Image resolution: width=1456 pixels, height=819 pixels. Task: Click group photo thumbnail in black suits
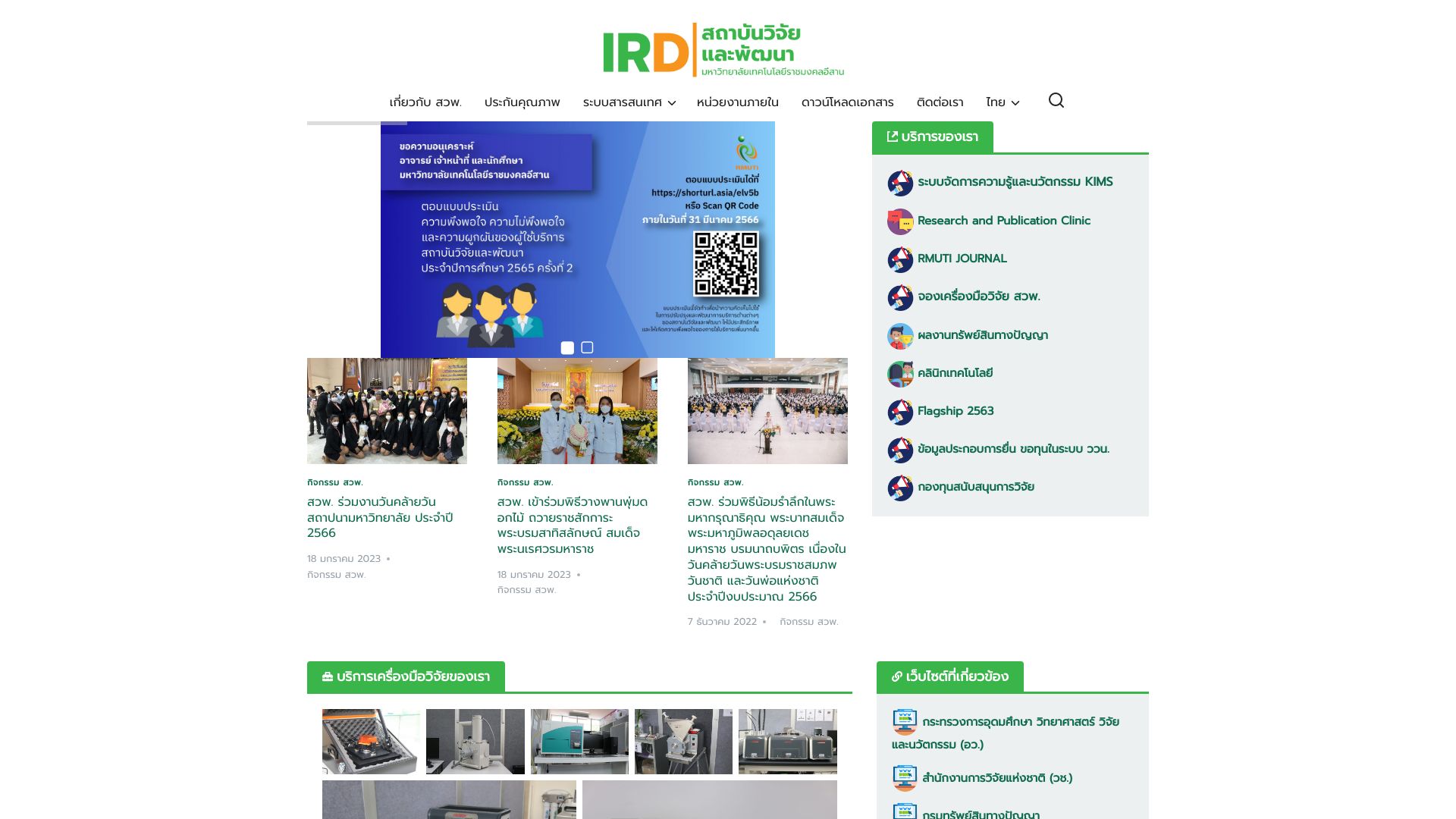tap(387, 411)
